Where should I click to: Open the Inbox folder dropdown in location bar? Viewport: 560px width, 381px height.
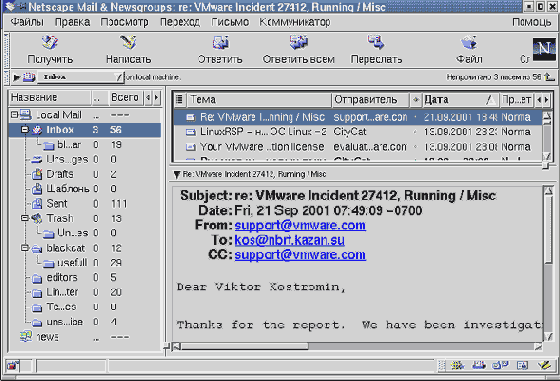tap(80, 77)
